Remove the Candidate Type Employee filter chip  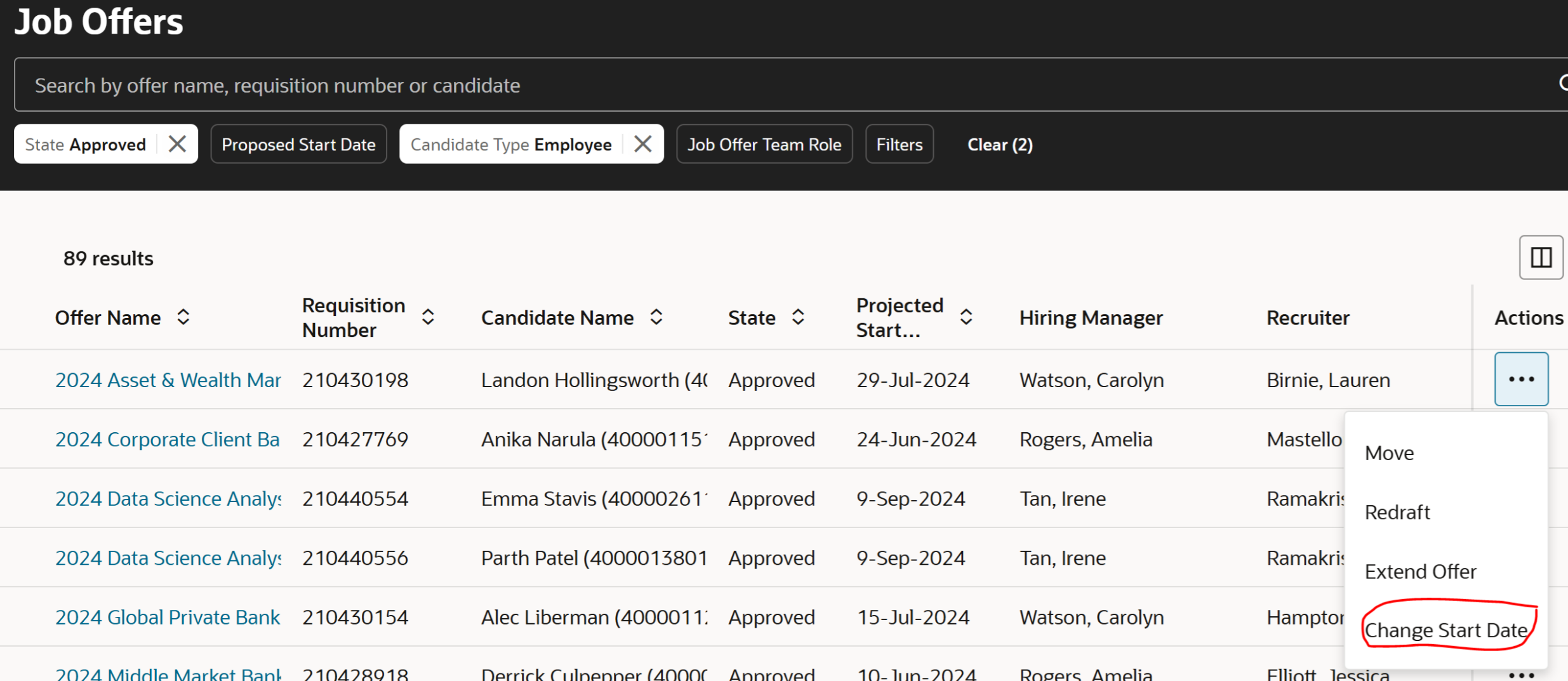point(642,143)
